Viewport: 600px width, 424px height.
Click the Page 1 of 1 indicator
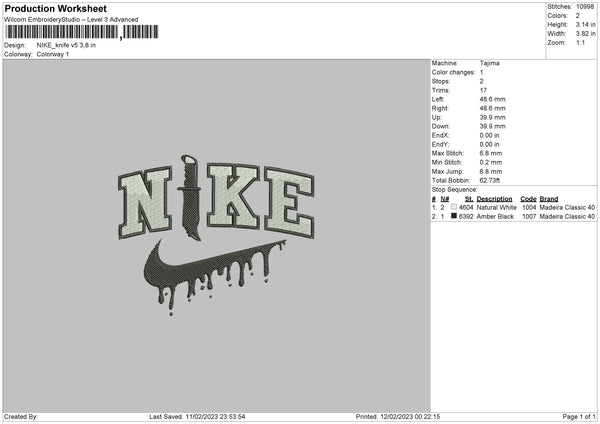tap(579, 417)
